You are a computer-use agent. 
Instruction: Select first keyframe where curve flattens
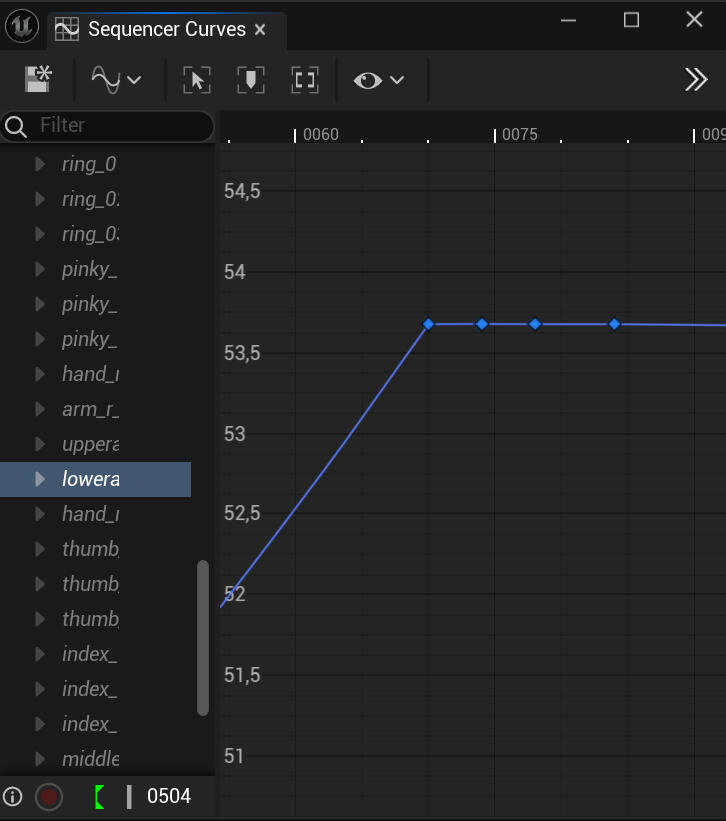428,324
